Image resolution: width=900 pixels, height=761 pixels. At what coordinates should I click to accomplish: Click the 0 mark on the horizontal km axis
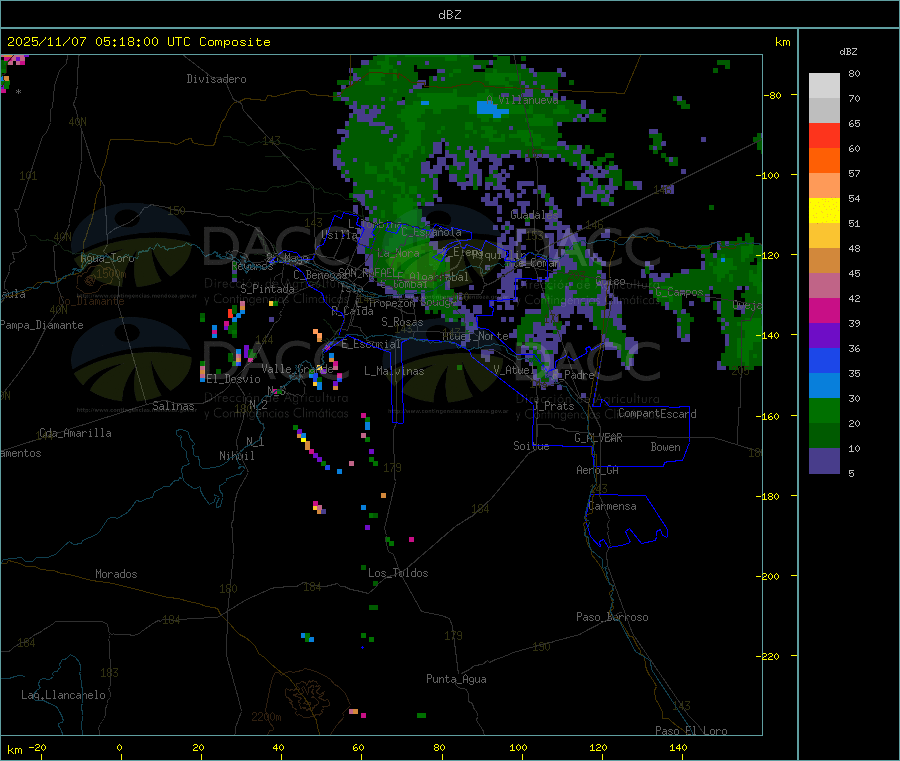pos(119,748)
